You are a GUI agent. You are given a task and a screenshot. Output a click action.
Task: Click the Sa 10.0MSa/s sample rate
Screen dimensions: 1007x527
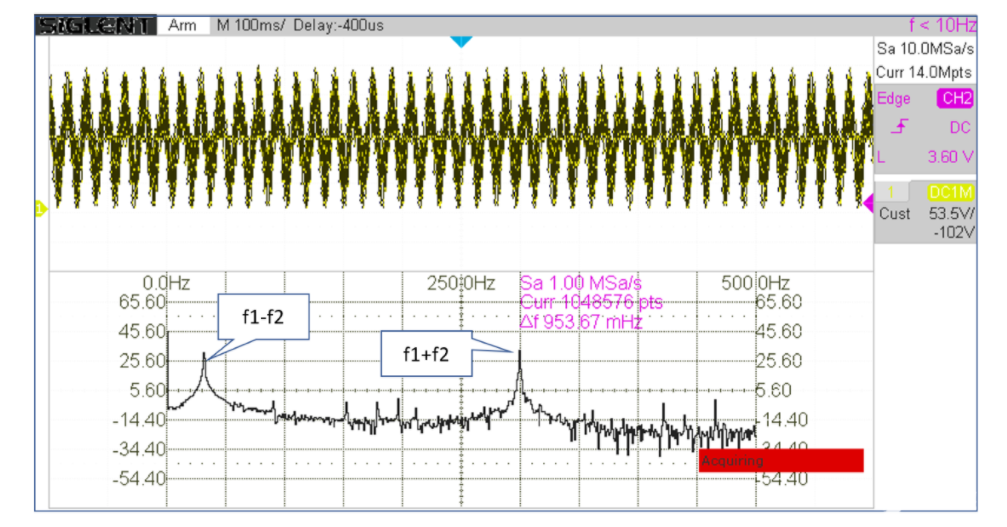tap(925, 49)
